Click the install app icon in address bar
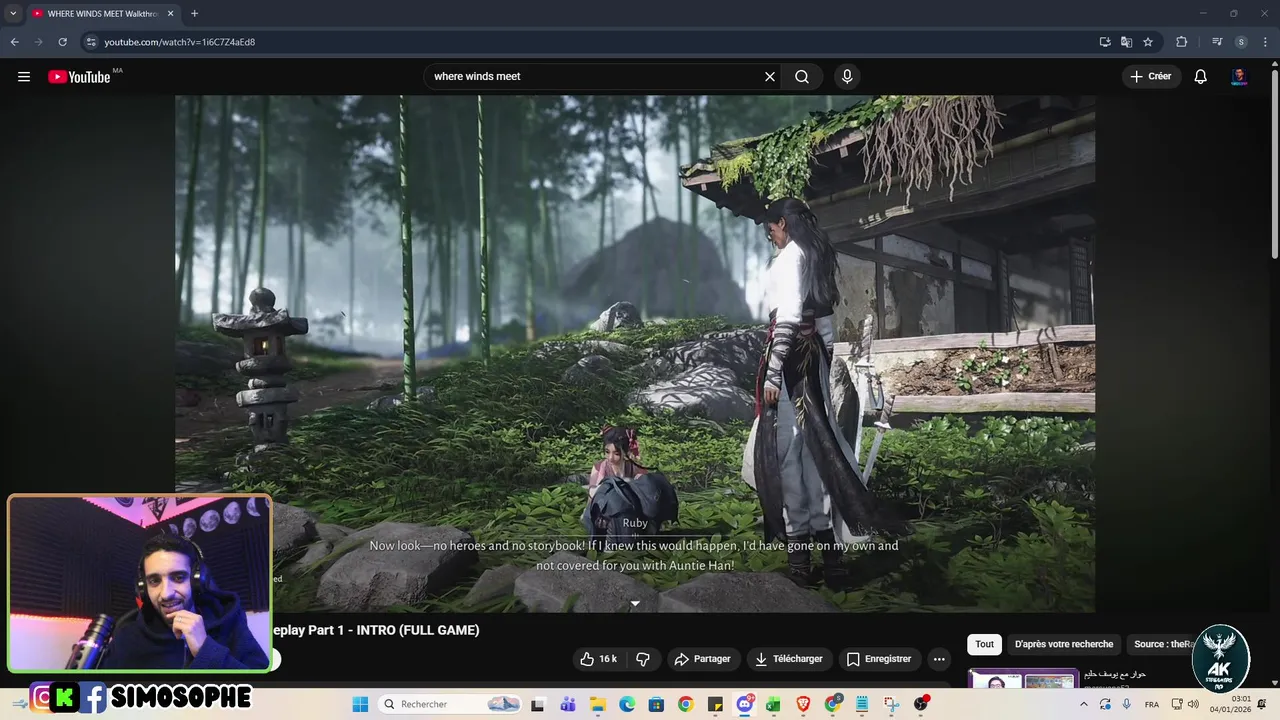The height and width of the screenshot is (720, 1280). pyautogui.click(x=1105, y=42)
